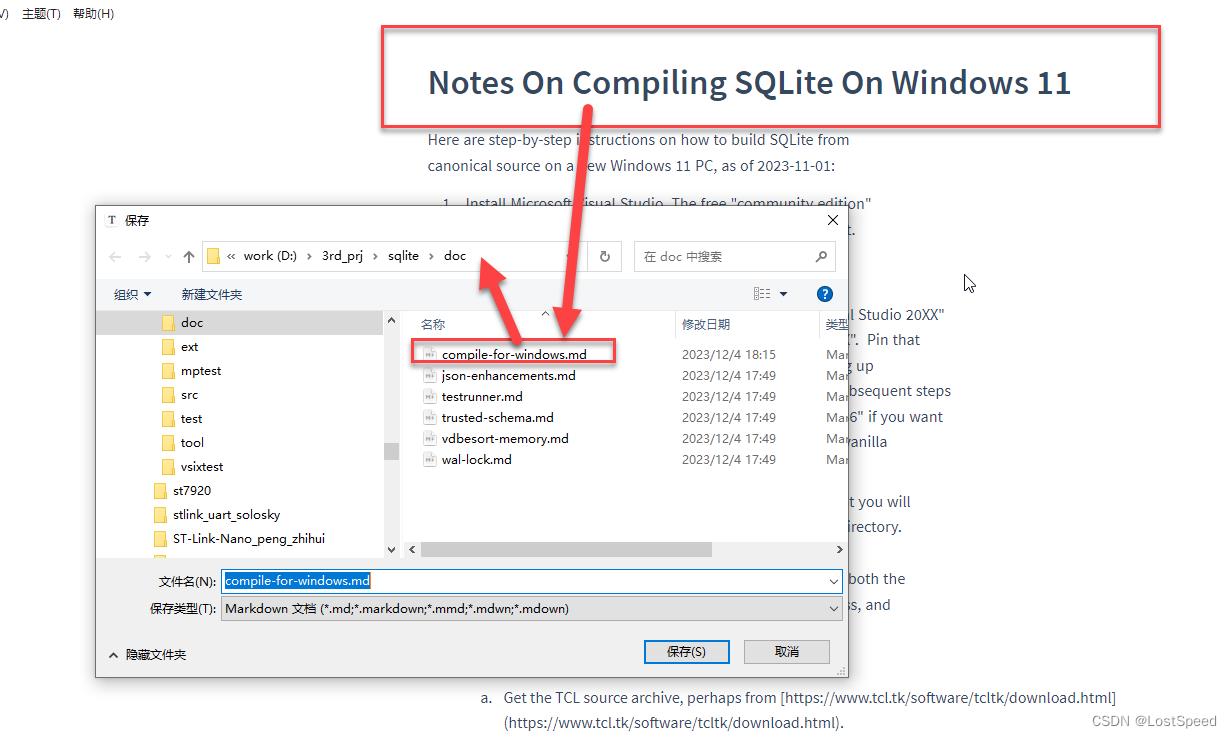The width and height of the screenshot is (1232, 738).
Task: Select the st7920 folder in tree
Action: pyautogui.click(x=191, y=491)
